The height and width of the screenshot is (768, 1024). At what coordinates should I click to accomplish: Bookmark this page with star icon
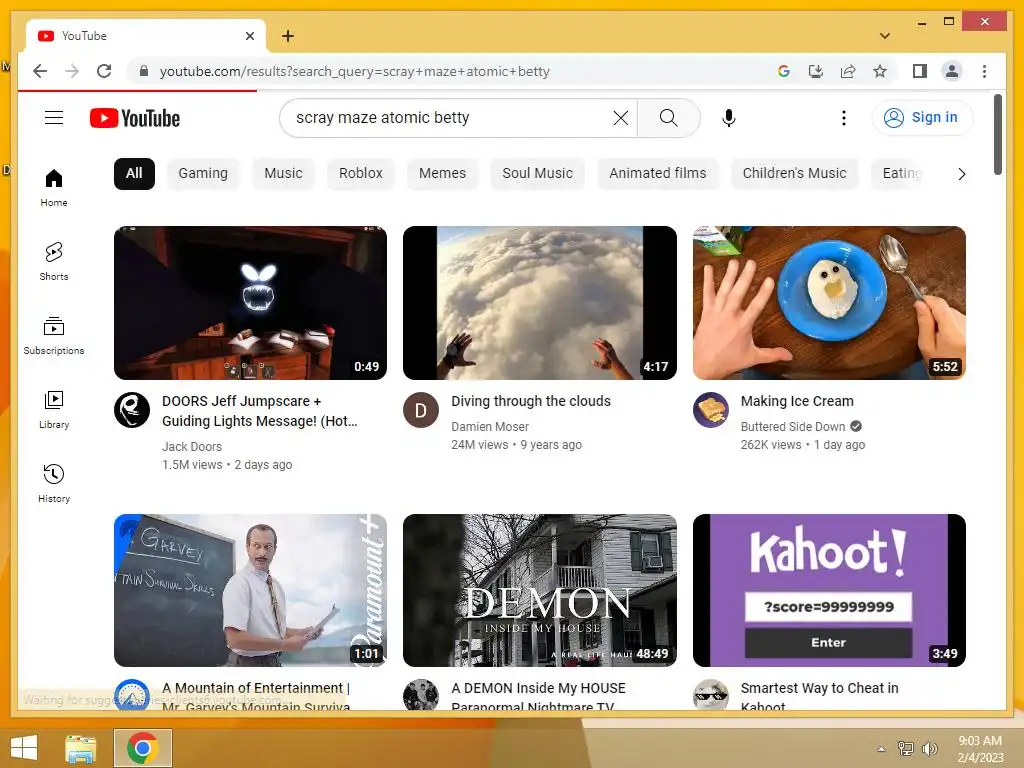pyautogui.click(x=880, y=71)
